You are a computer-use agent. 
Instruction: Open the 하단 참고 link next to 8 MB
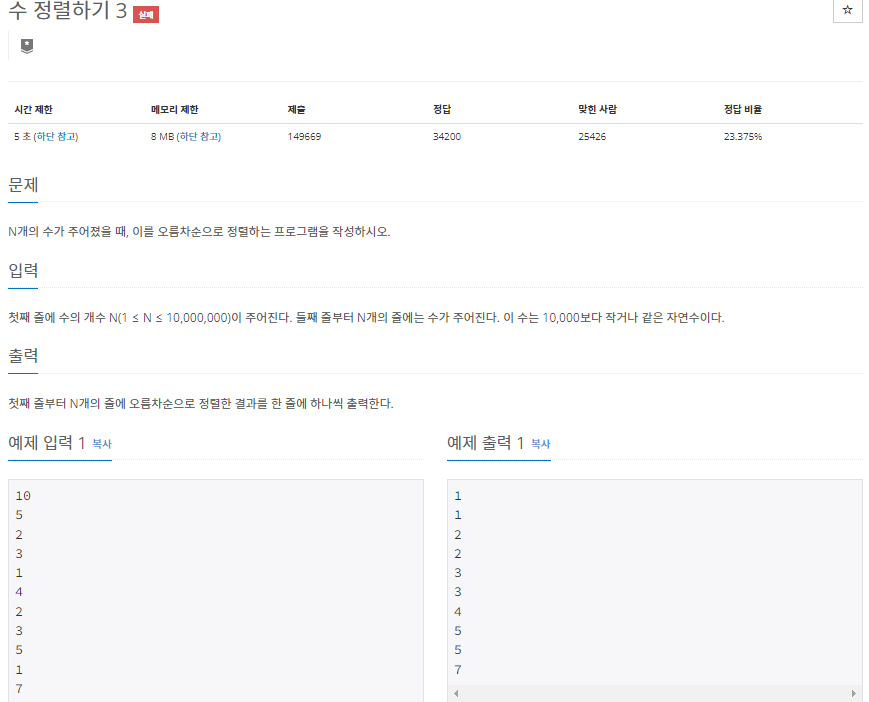[x=200, y=136]
